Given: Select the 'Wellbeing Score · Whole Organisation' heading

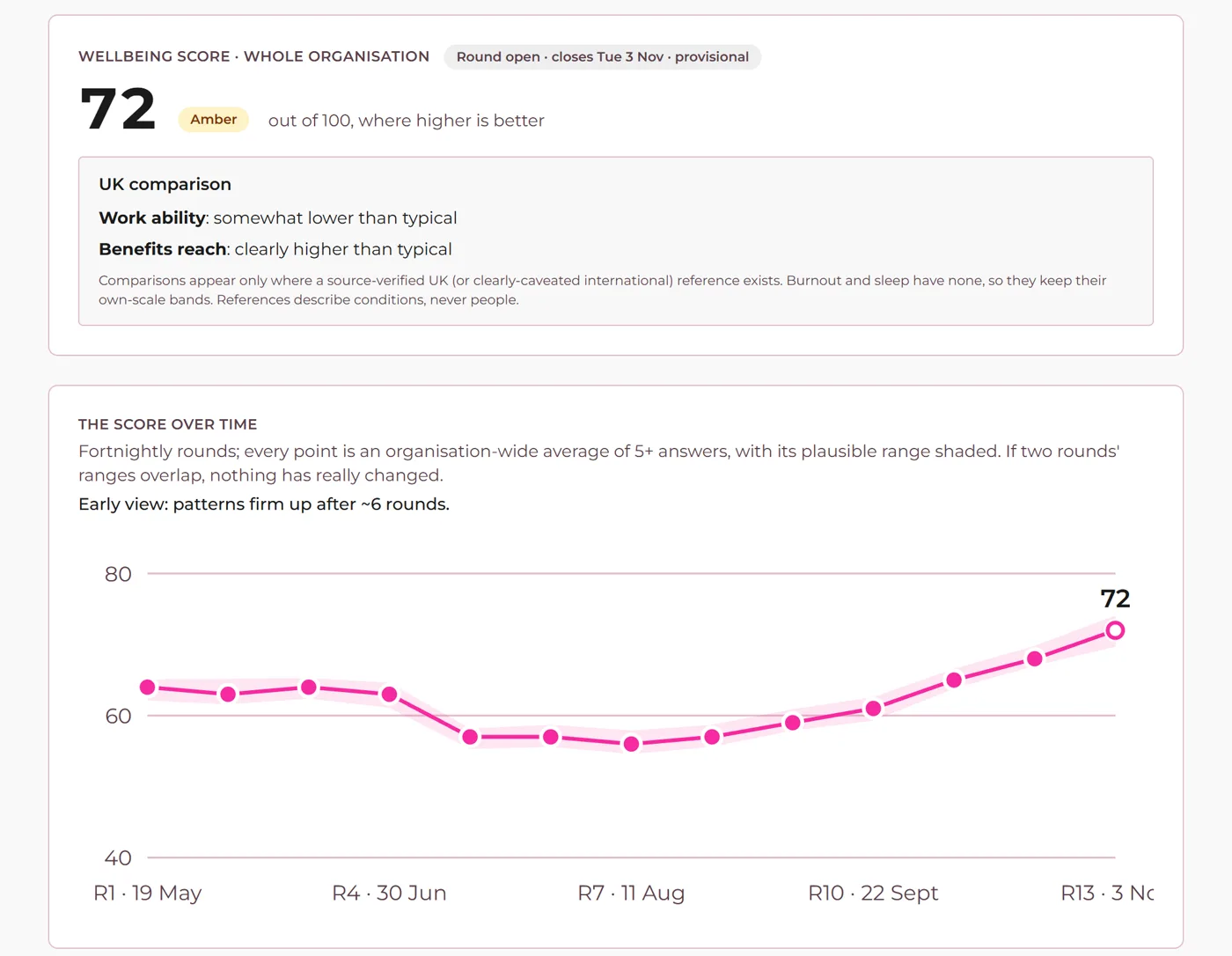Looking at the screenshot, I should coord(254,56).
